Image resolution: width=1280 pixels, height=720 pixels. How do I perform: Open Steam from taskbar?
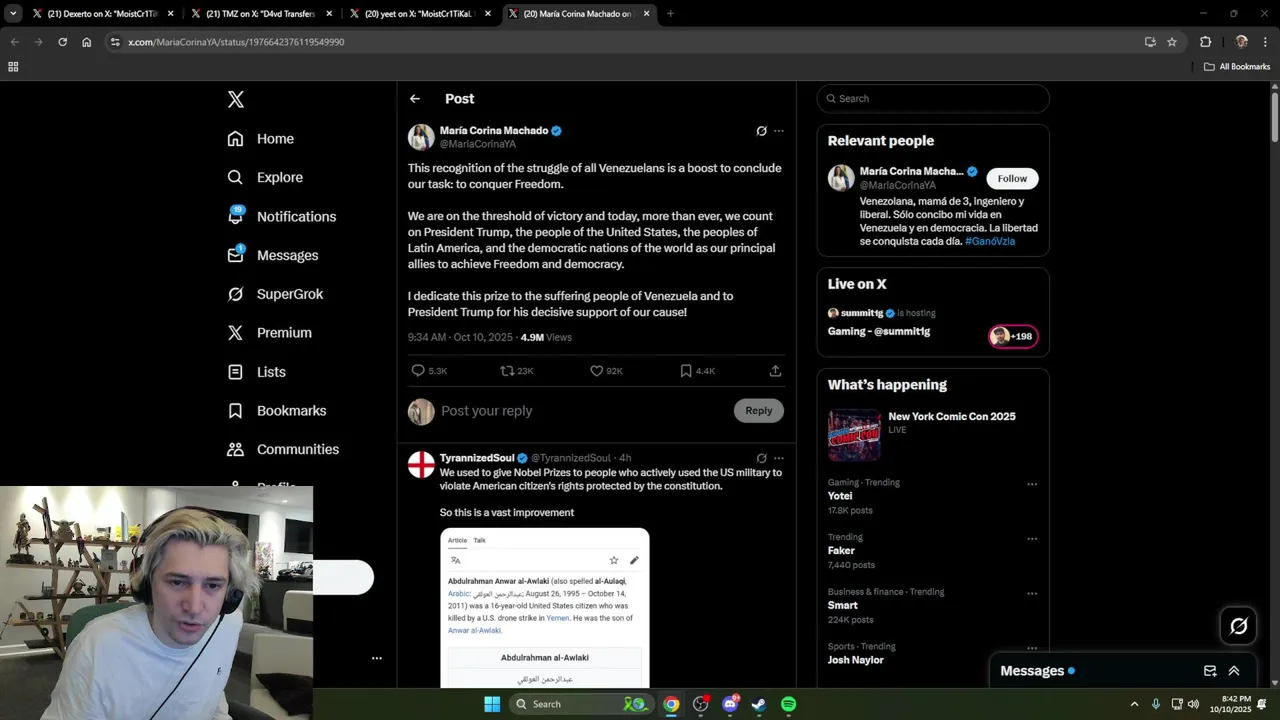759,704
